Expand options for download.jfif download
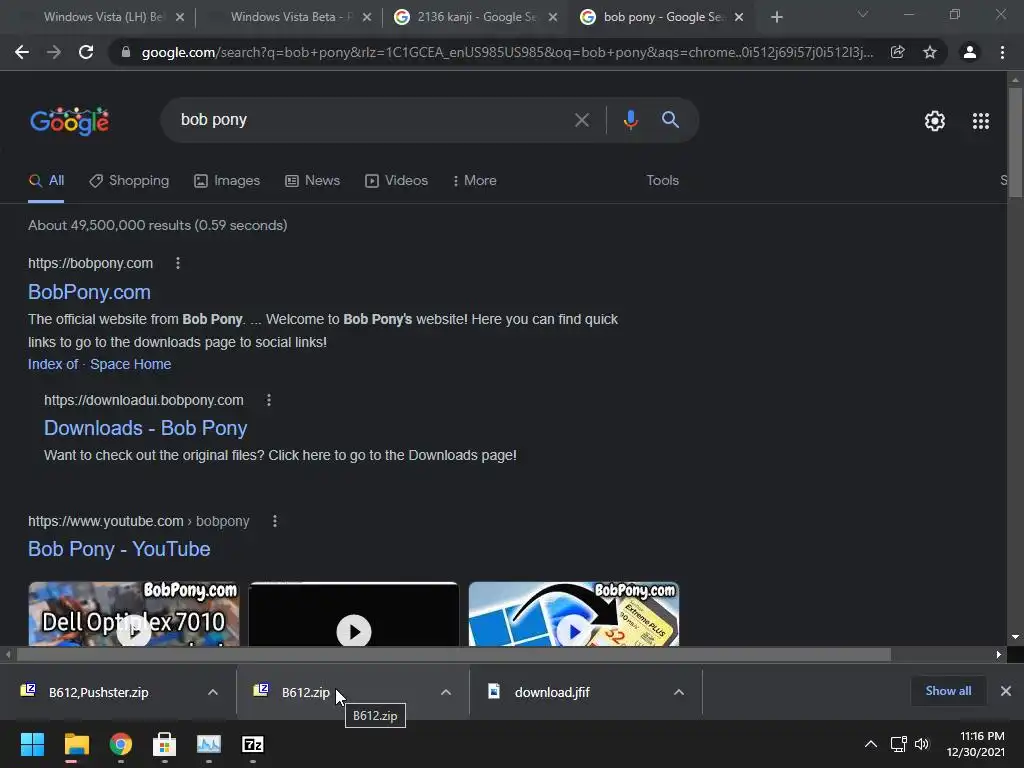 (x=679, y=692)
